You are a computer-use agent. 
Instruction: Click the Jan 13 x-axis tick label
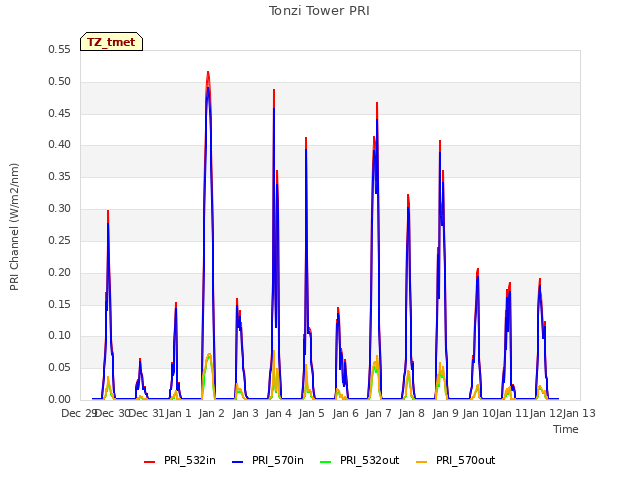[x=579, y=413]
